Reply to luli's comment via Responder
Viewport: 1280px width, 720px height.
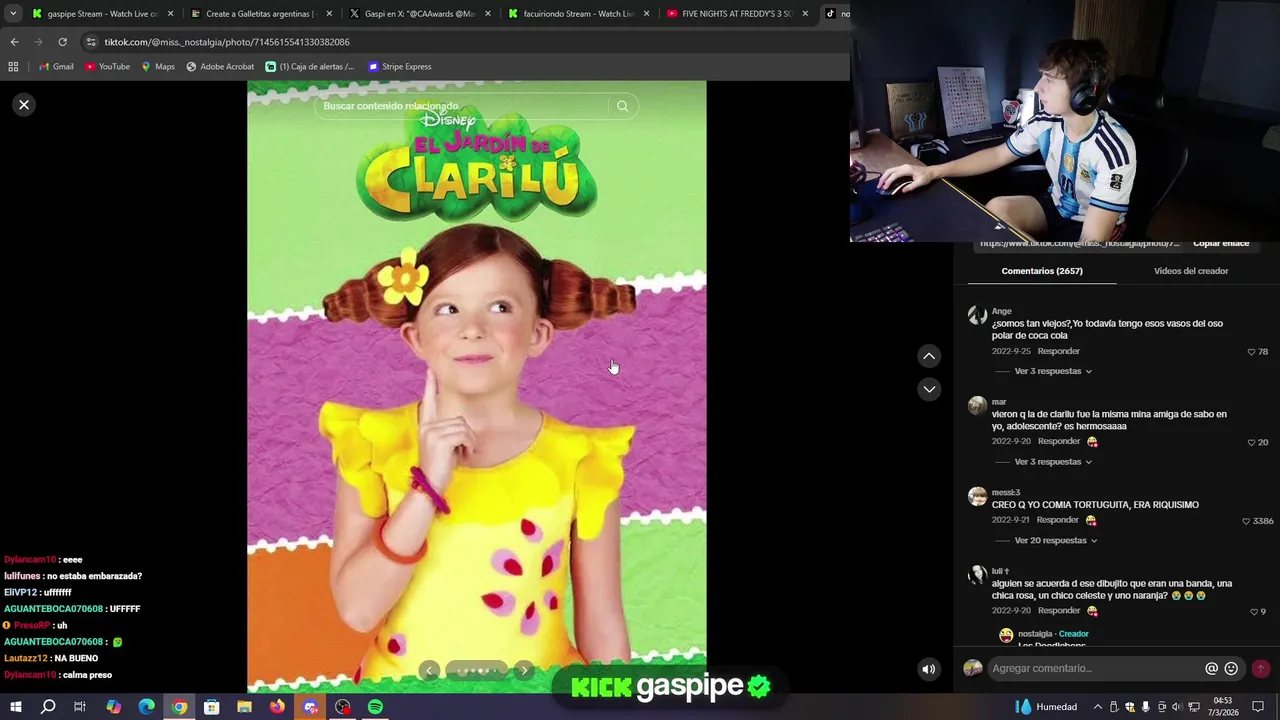pos(1058,610)
